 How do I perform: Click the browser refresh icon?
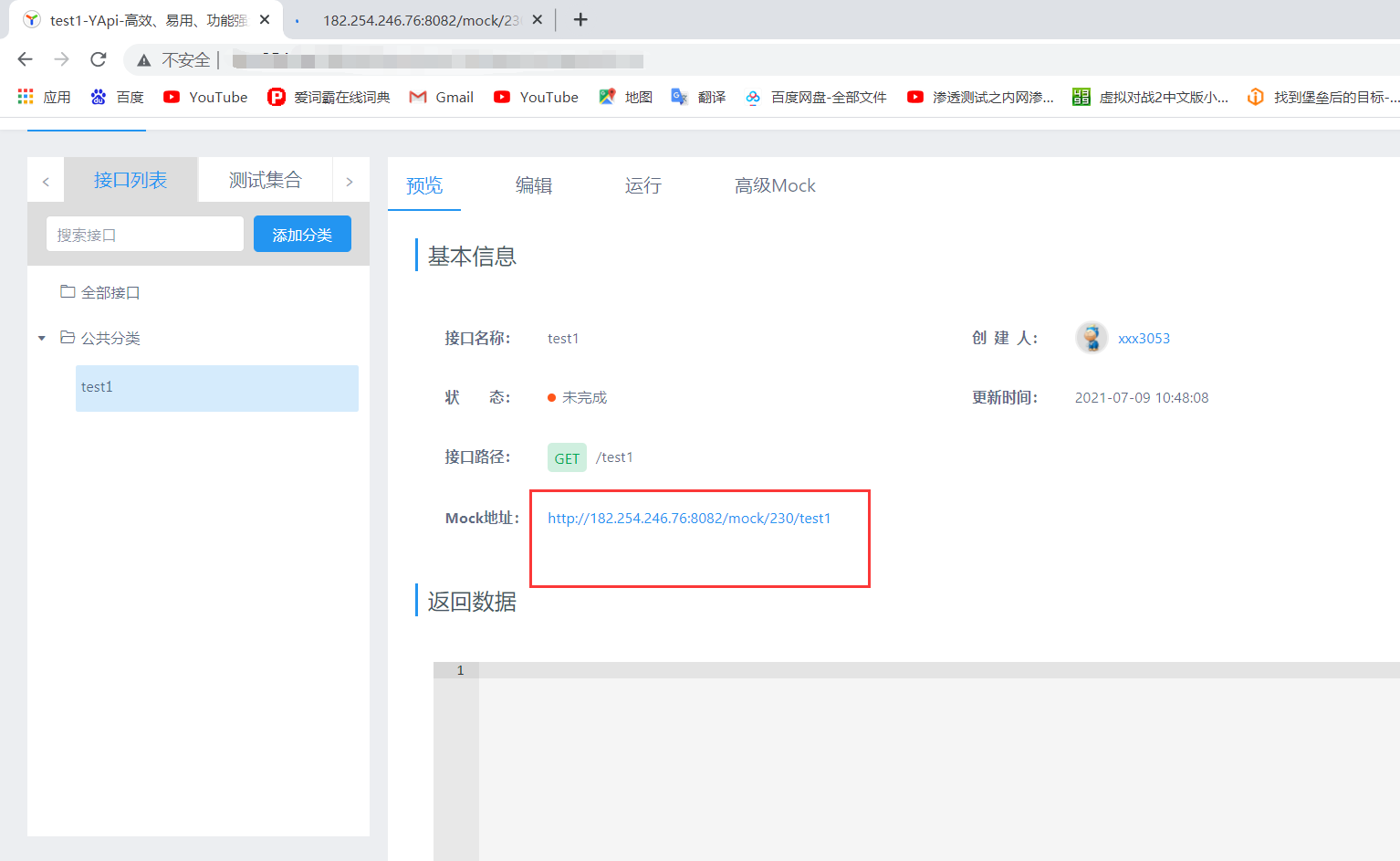[98, 58]
